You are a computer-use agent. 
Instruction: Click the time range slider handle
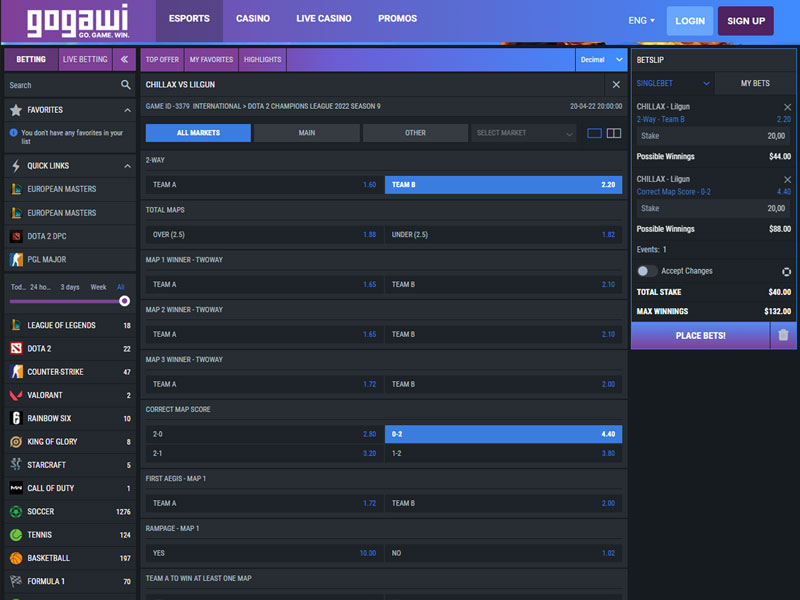click(x=124, y=301)
